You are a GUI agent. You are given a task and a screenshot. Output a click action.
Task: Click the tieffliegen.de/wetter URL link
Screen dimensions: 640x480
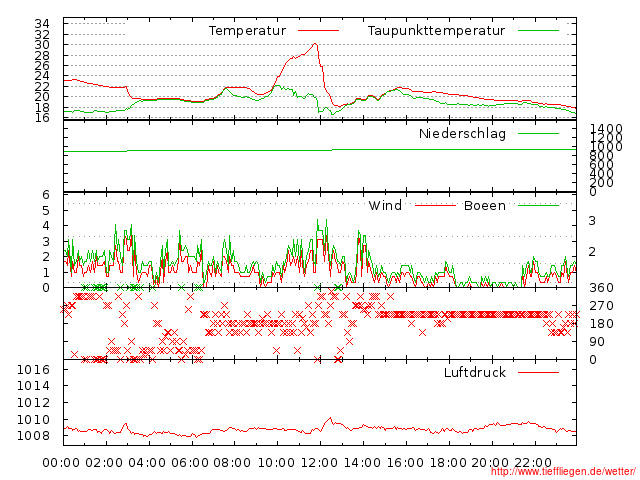click(563, 472)
